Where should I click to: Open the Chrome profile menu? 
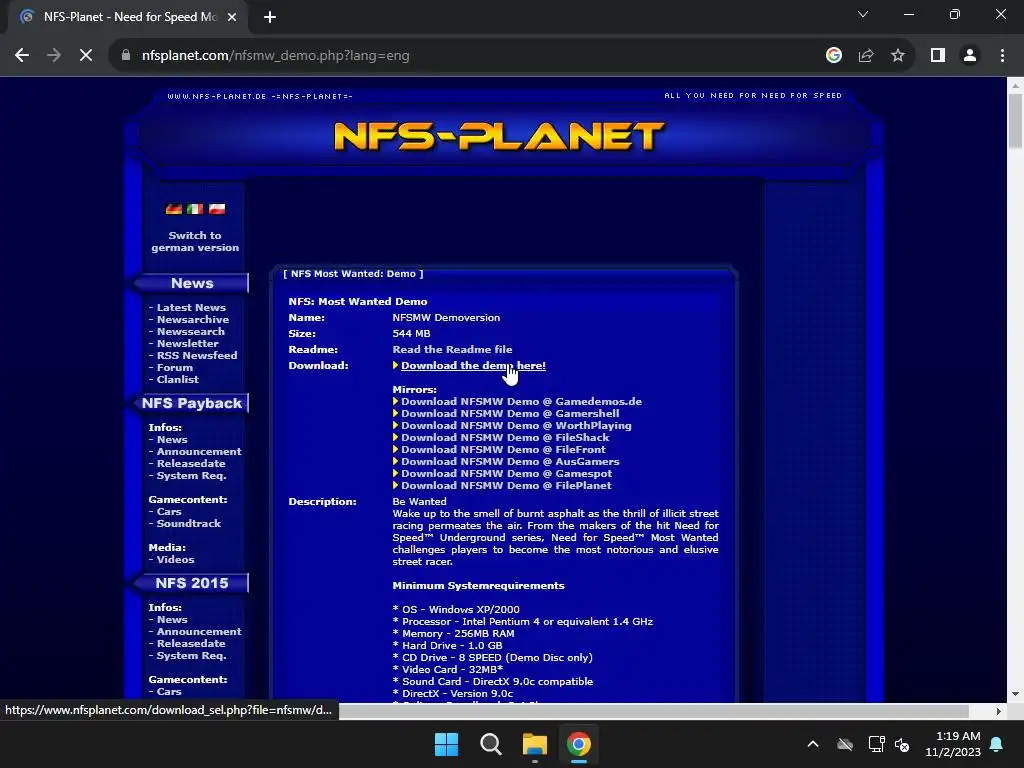coord(970,56)
